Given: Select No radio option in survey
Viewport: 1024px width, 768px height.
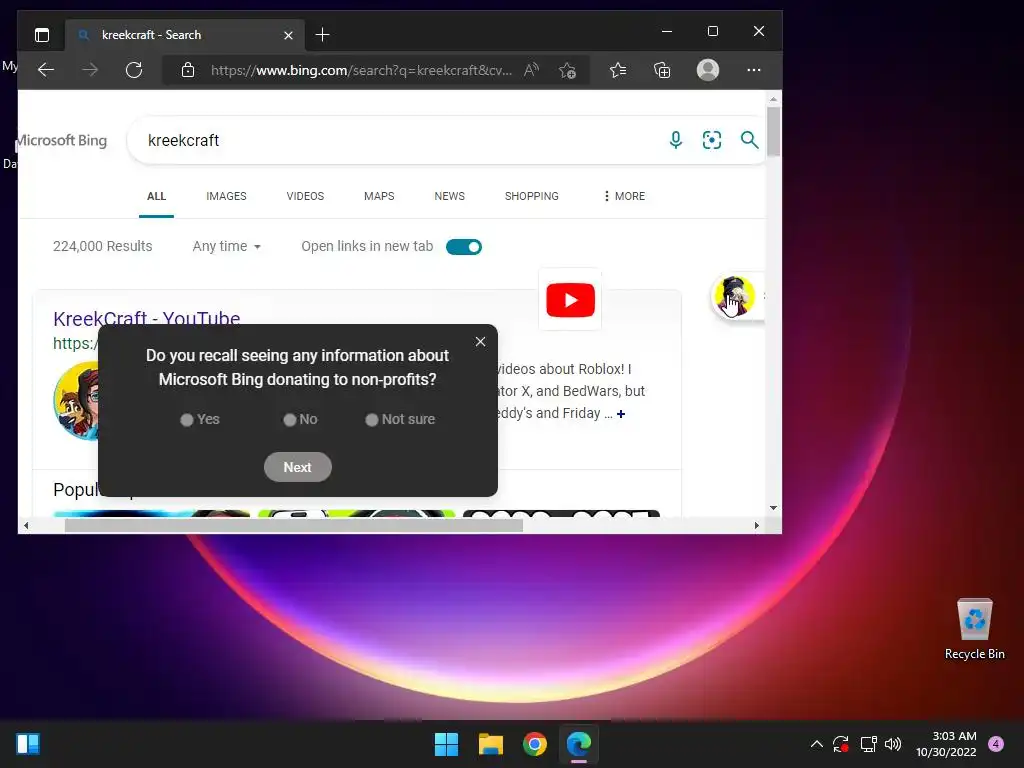Looking at the screenshot, I should coord(290,420).
